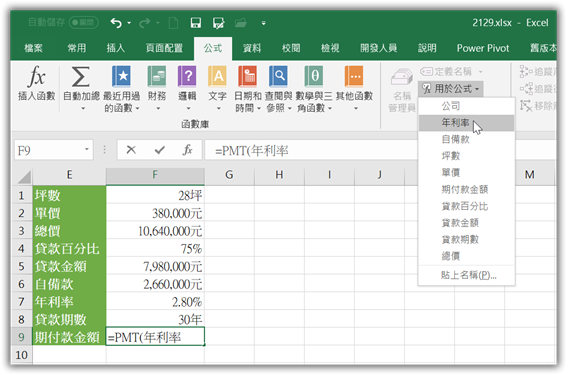Open the Text (文字) functions icon

point(217,76)
